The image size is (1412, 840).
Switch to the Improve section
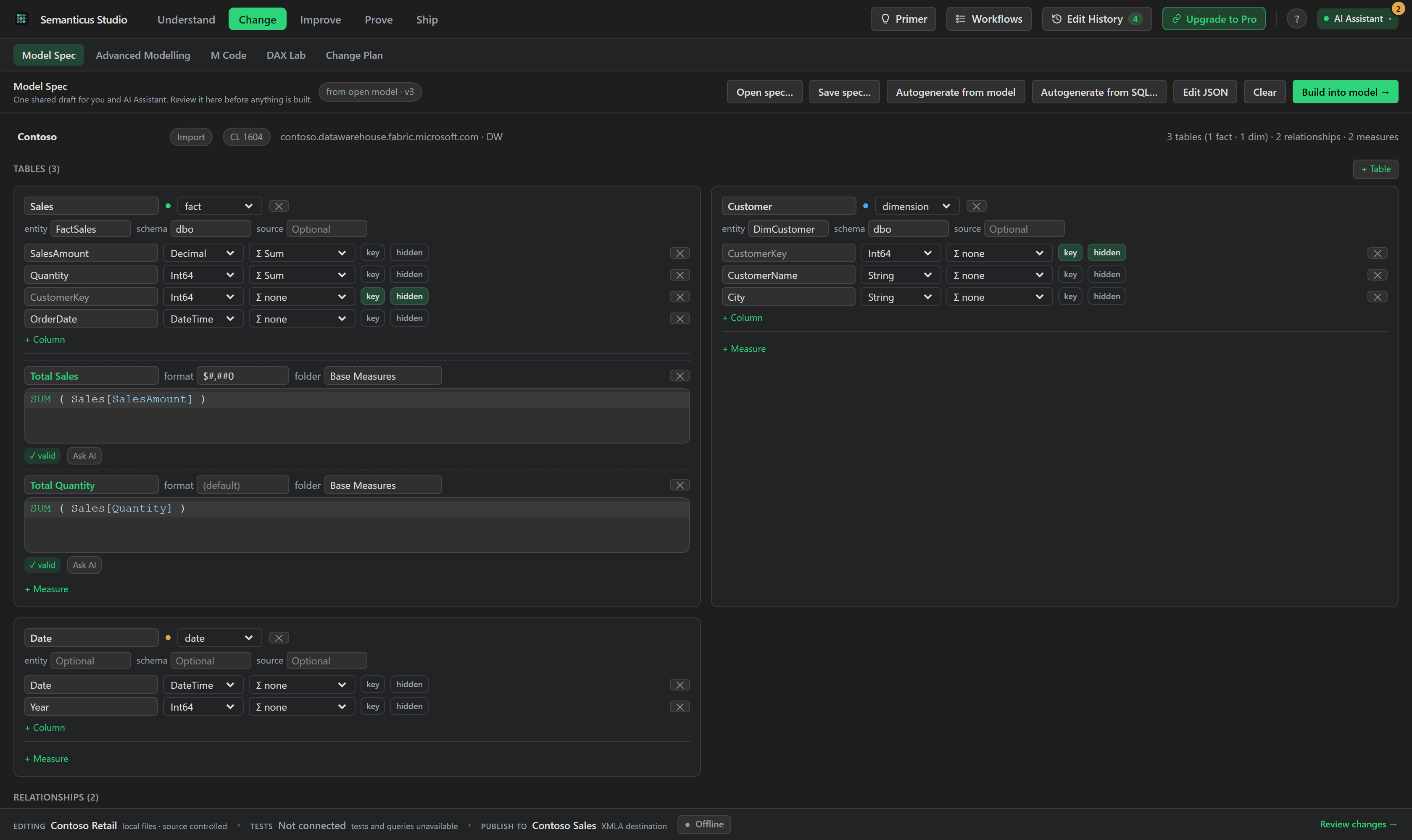pos(320,19)
